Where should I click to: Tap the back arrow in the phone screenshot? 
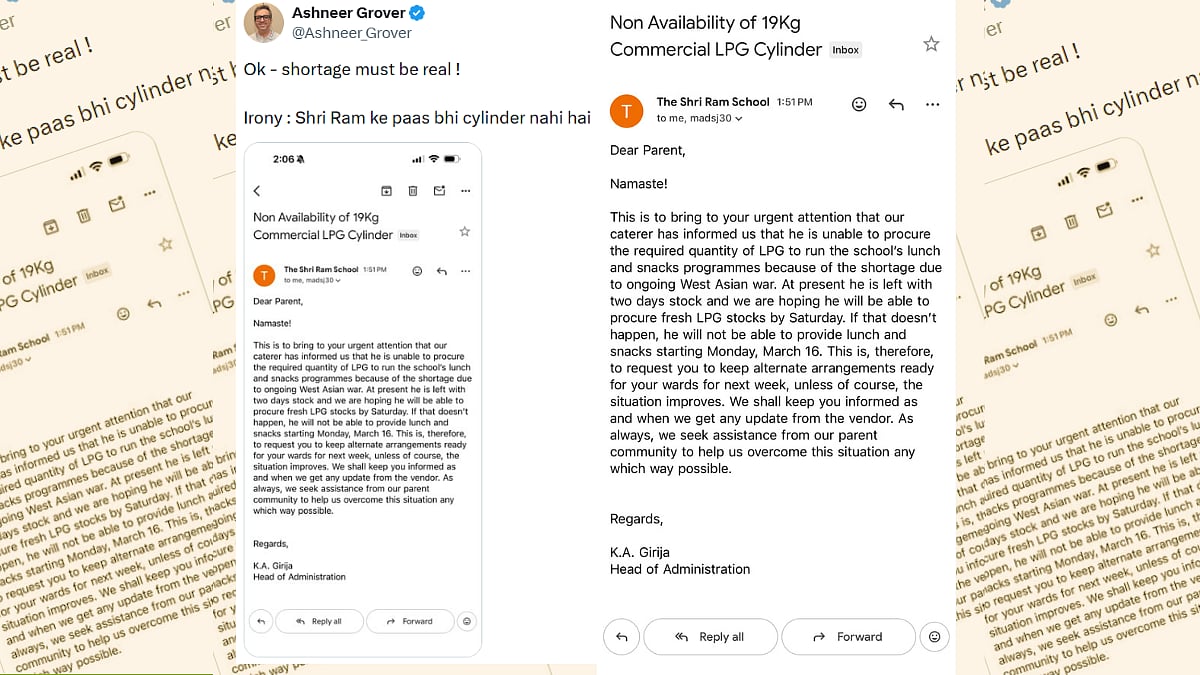click(257, 191)
